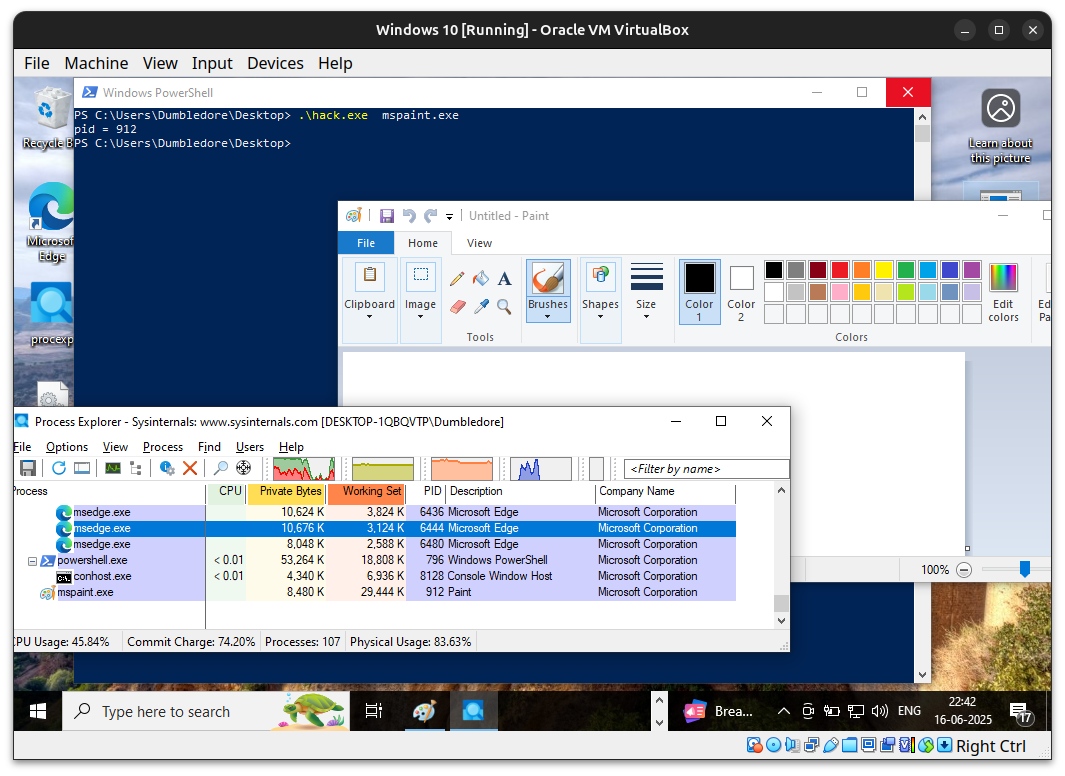This screenshot has height=776, width=1065.
Task: Open the Find menu in Process Explorer
Action: point(209,447)
